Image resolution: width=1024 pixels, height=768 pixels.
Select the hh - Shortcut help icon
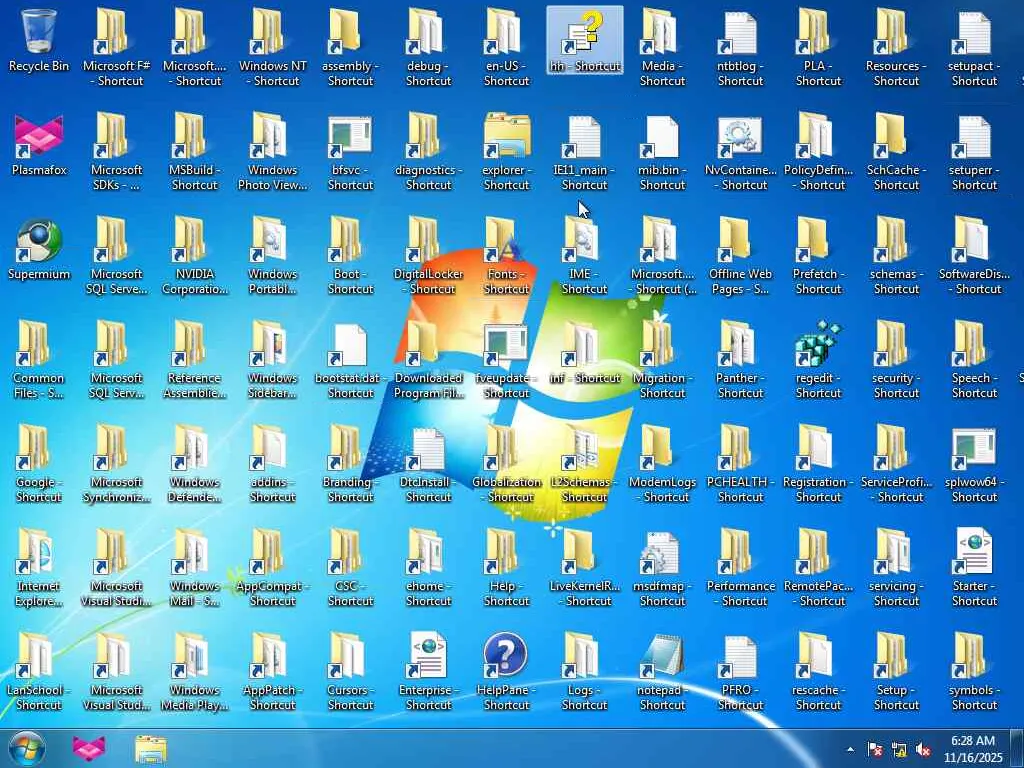tap(584, 40)
